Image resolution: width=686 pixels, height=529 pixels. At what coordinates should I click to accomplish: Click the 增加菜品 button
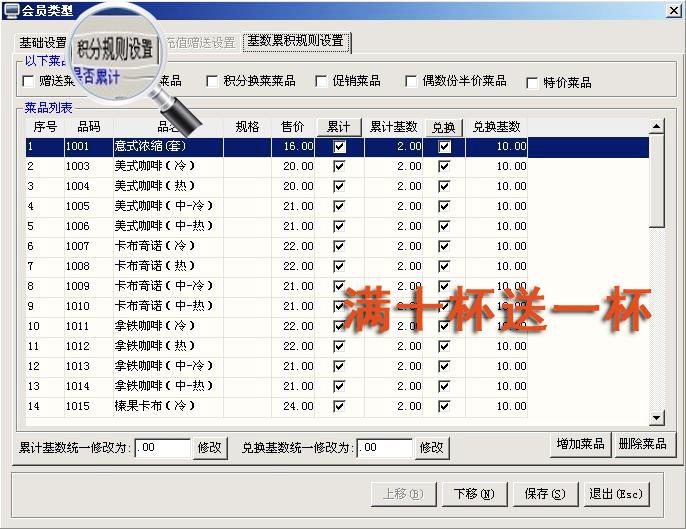point(581,444)
